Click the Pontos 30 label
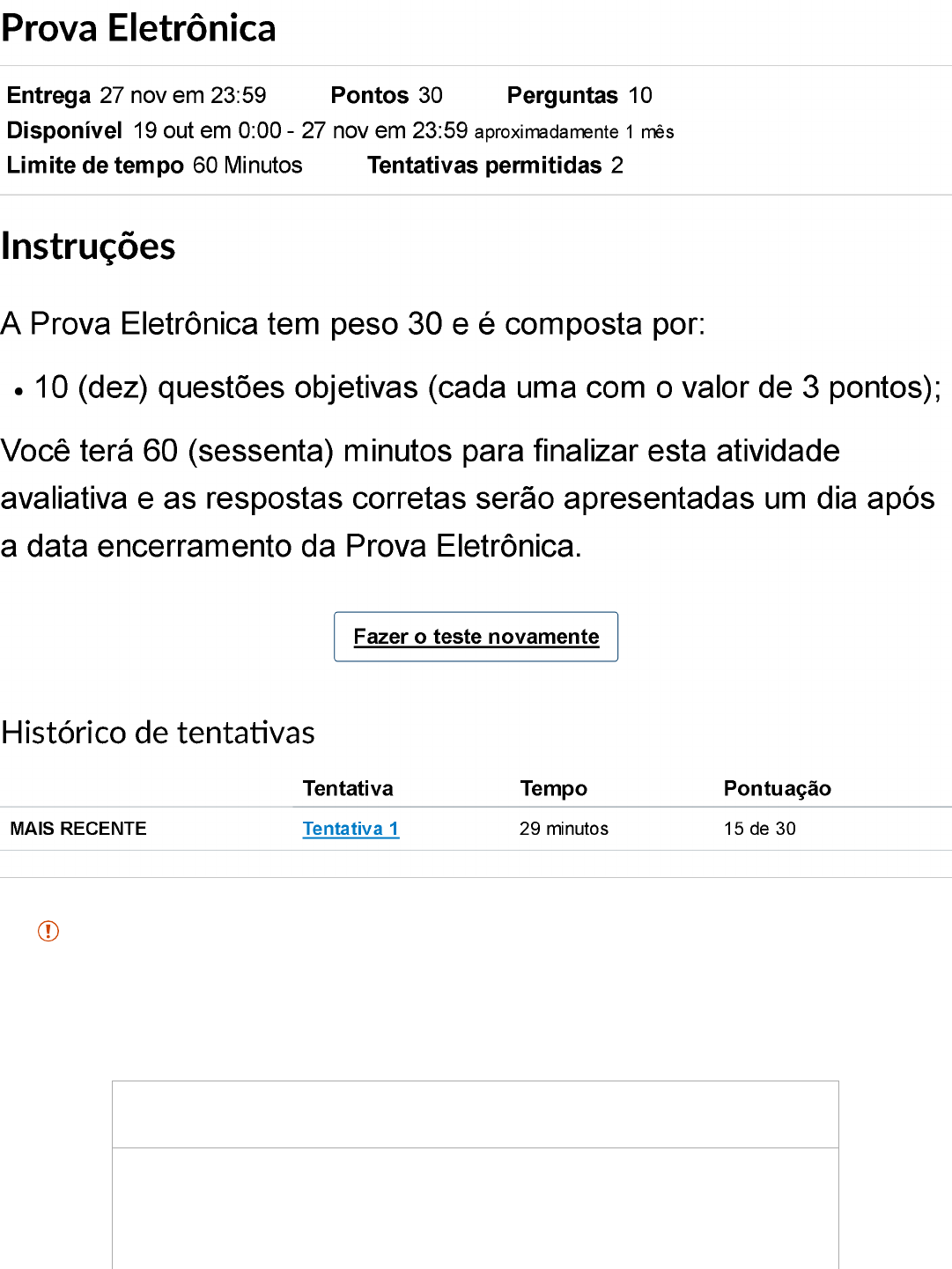Screen dimensions: 952x1269 click(x=387, y=95)
